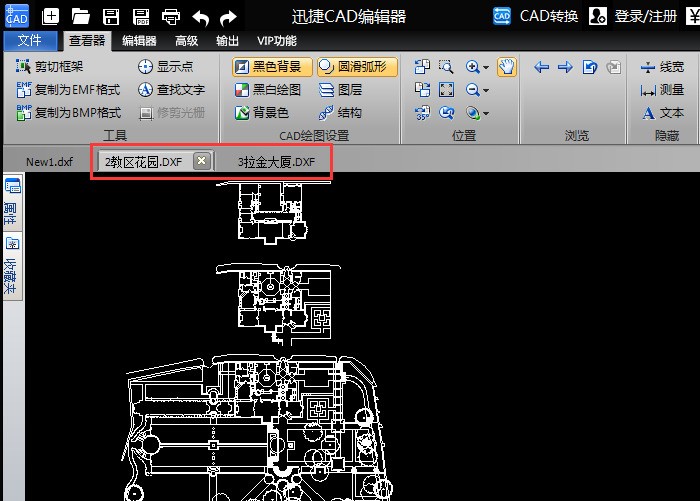
Task: Print the drawing with printer icon
Action: (171, 17)
